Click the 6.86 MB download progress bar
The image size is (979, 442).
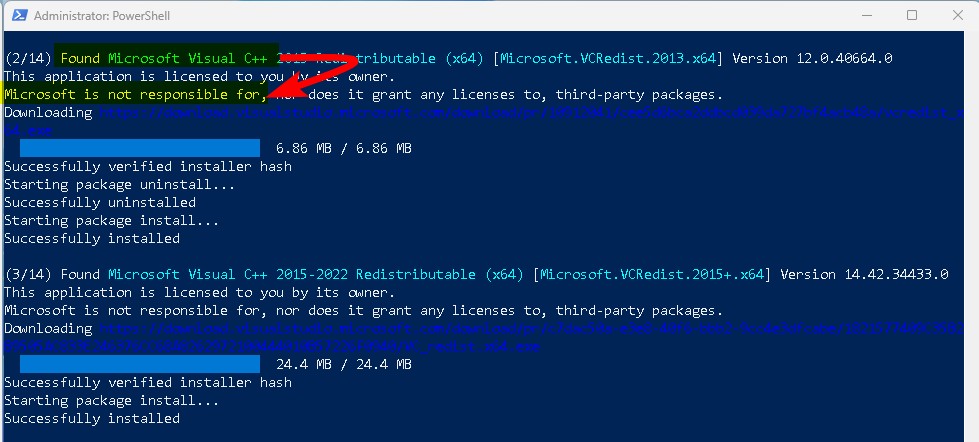point(140,148)
